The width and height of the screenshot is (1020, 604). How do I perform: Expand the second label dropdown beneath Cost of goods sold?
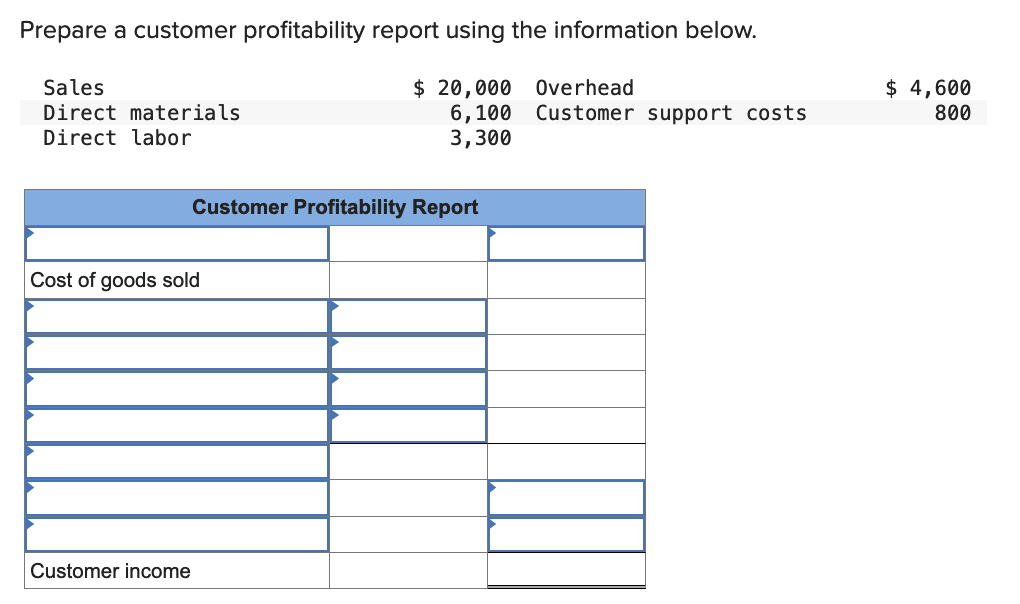tap(176, 352)
